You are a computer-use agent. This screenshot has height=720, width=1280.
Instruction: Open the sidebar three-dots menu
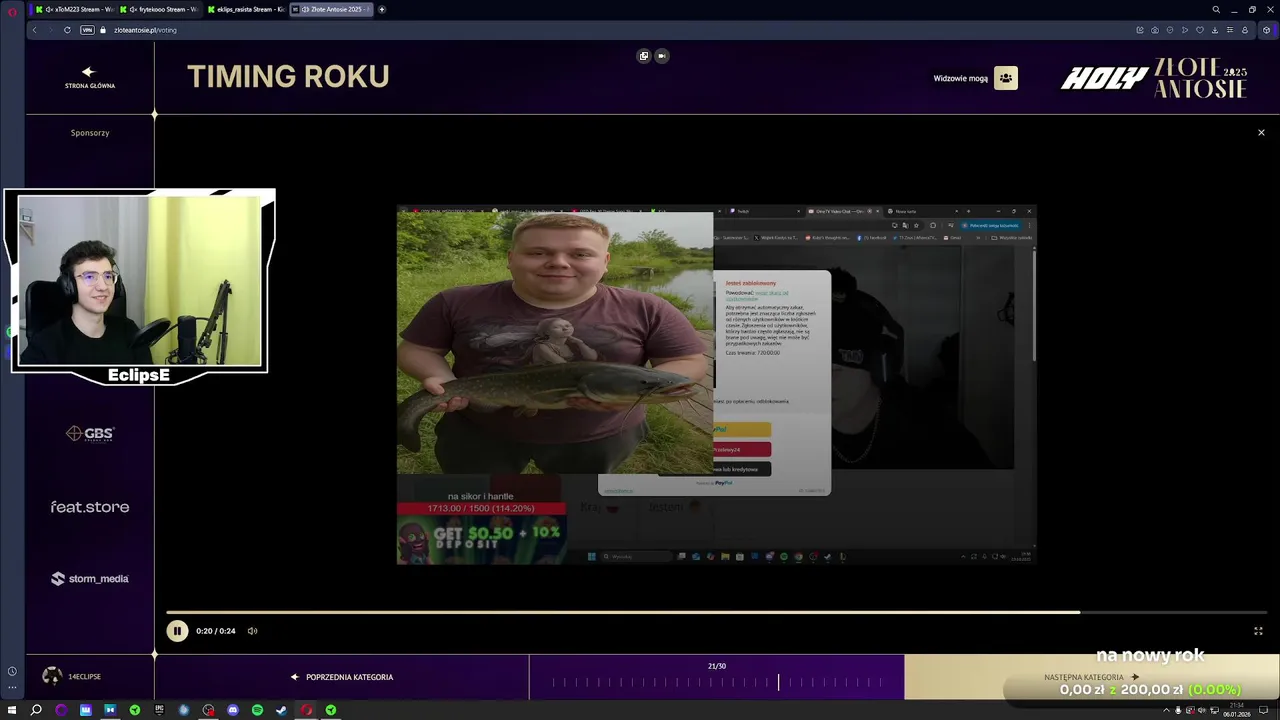coord(12,688)
